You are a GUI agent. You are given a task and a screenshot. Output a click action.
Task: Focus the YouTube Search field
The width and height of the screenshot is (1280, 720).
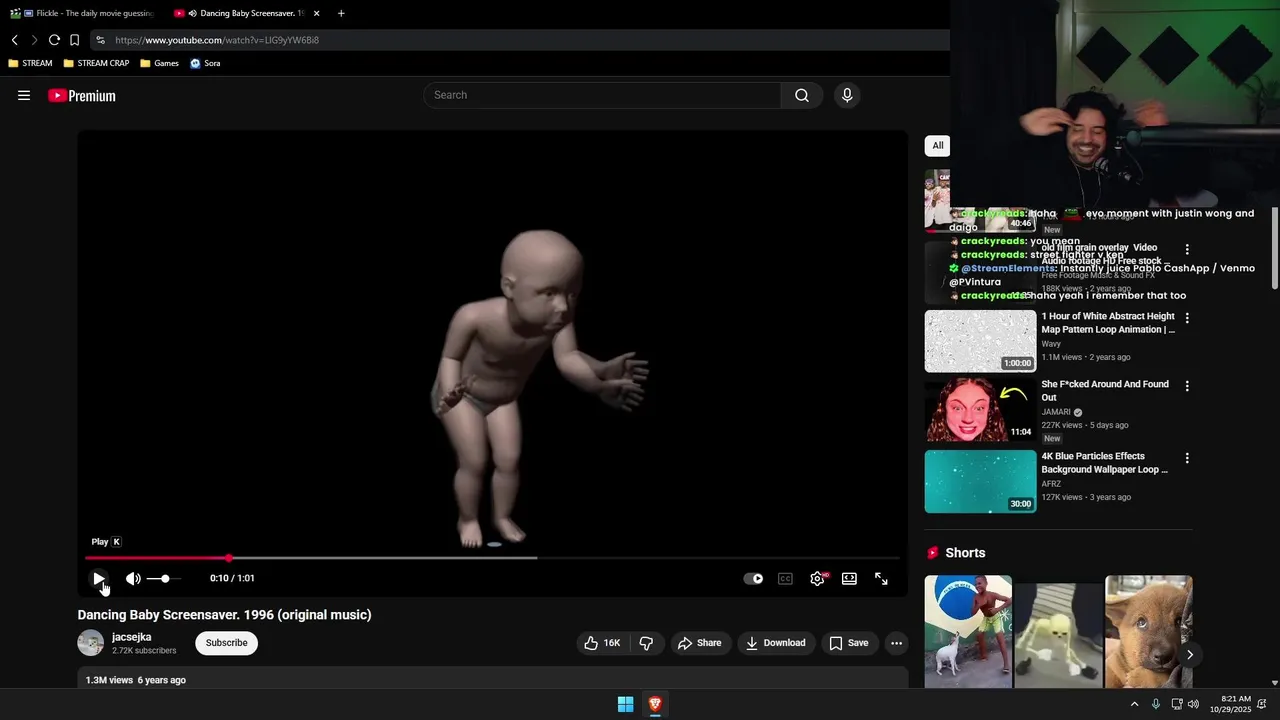pyautogui.click(x=602, y=95)
